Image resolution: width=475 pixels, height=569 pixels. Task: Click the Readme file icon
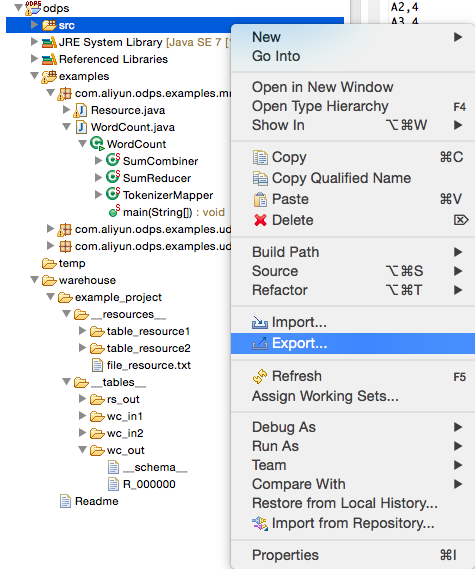tap(65, 501)
